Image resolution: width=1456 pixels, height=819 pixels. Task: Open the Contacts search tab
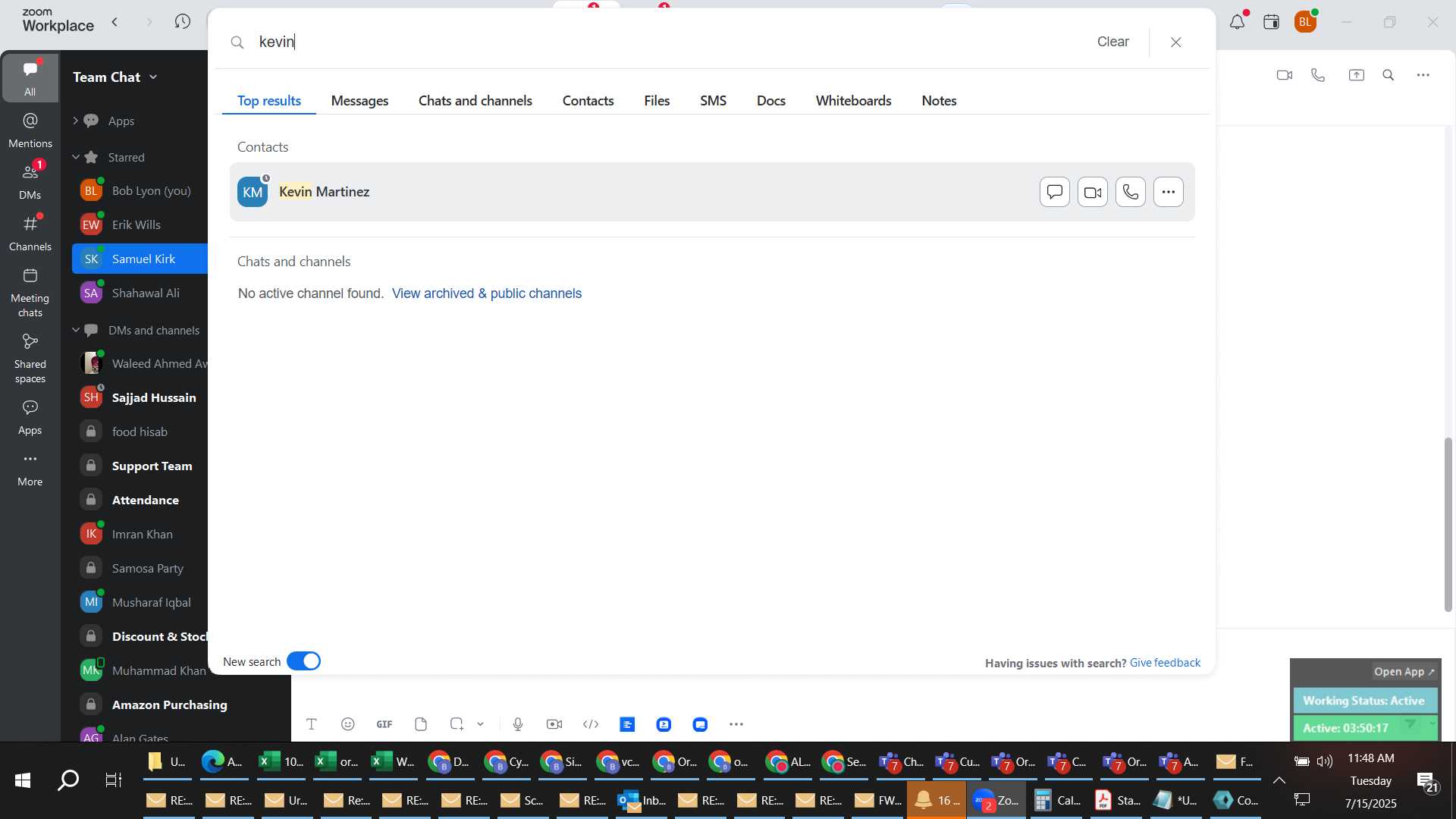(x=588, y=101)
